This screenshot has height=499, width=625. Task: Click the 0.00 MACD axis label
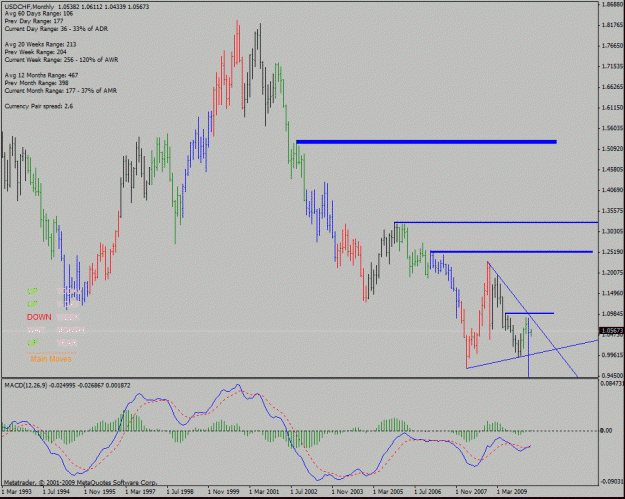tap(606, 430)
